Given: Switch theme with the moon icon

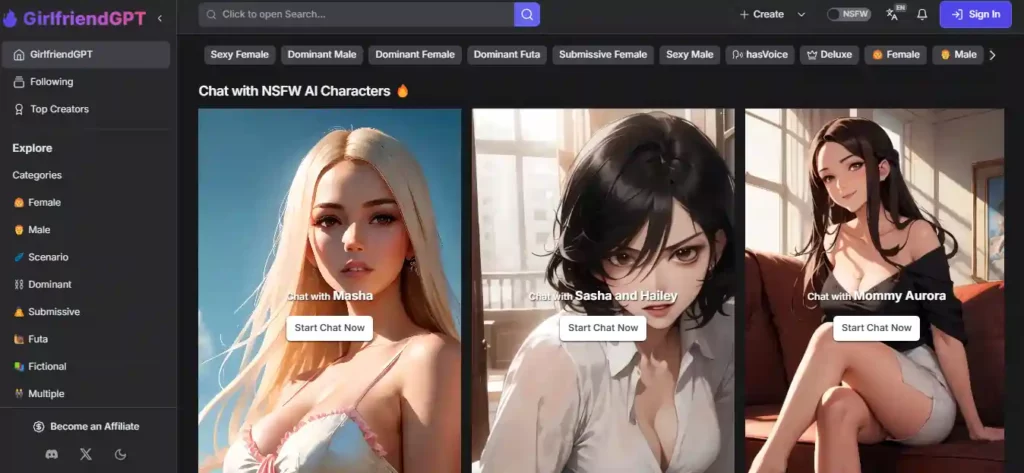Looking at the screenshot, I should (x=120, y=454).
